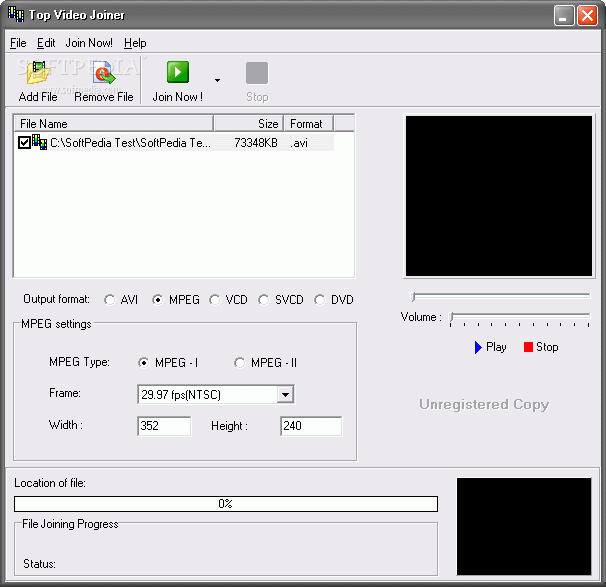Sort by the Size column header

click(x=249, y=124)
